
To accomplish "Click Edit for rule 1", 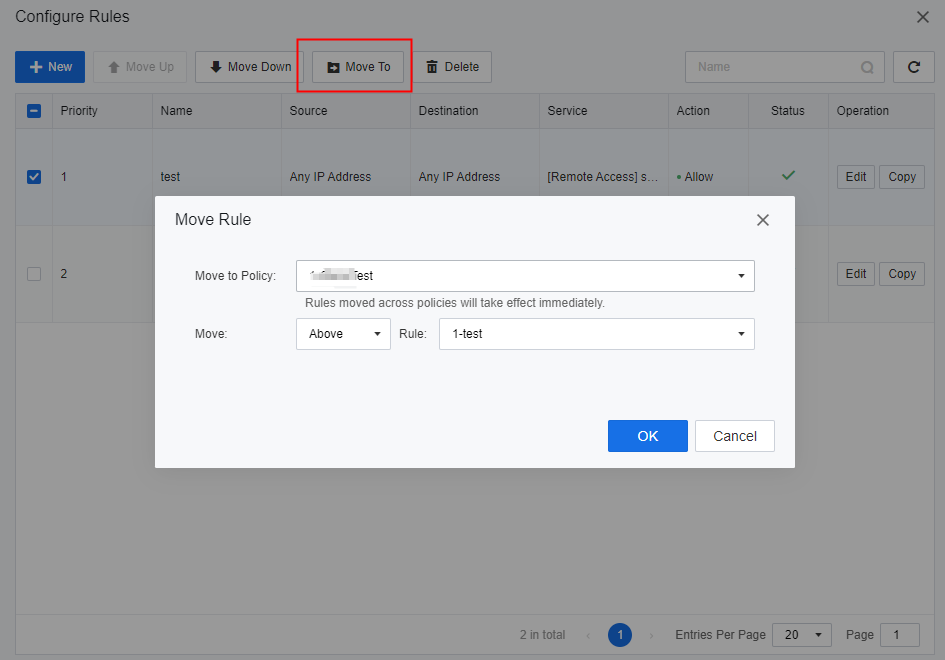I will pos(856,177).
